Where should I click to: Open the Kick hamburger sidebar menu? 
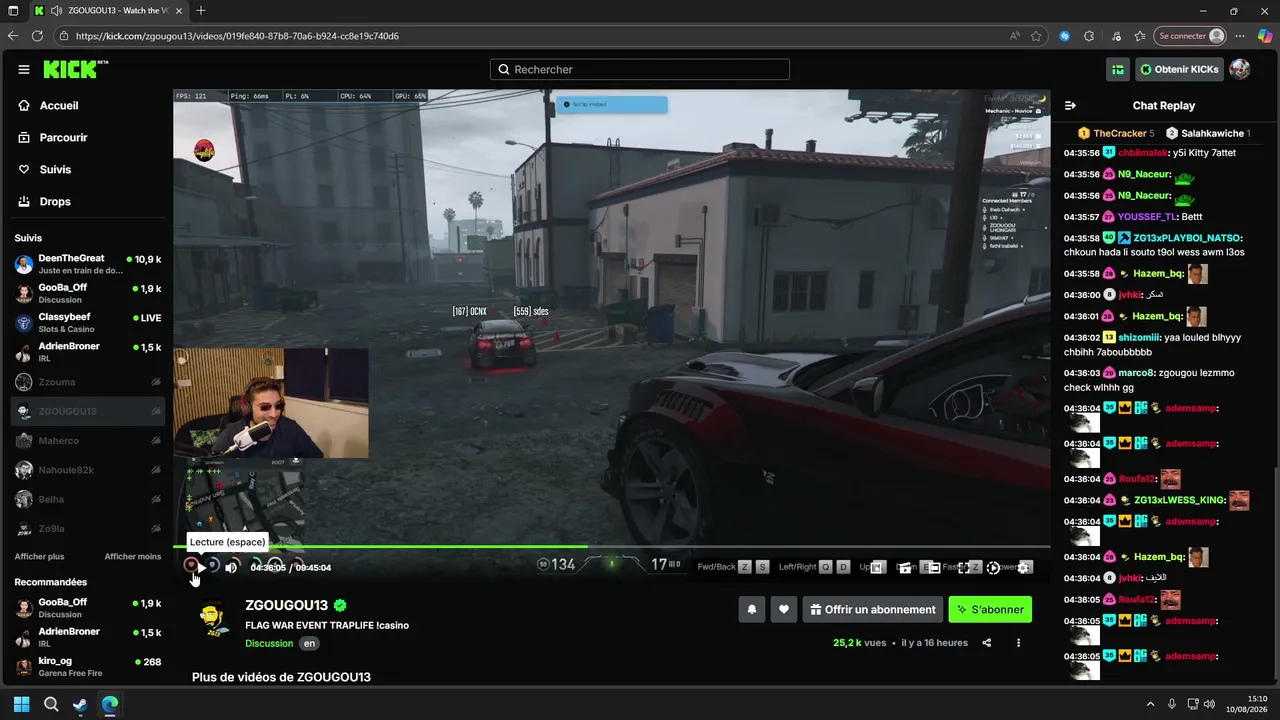point(24,70)
